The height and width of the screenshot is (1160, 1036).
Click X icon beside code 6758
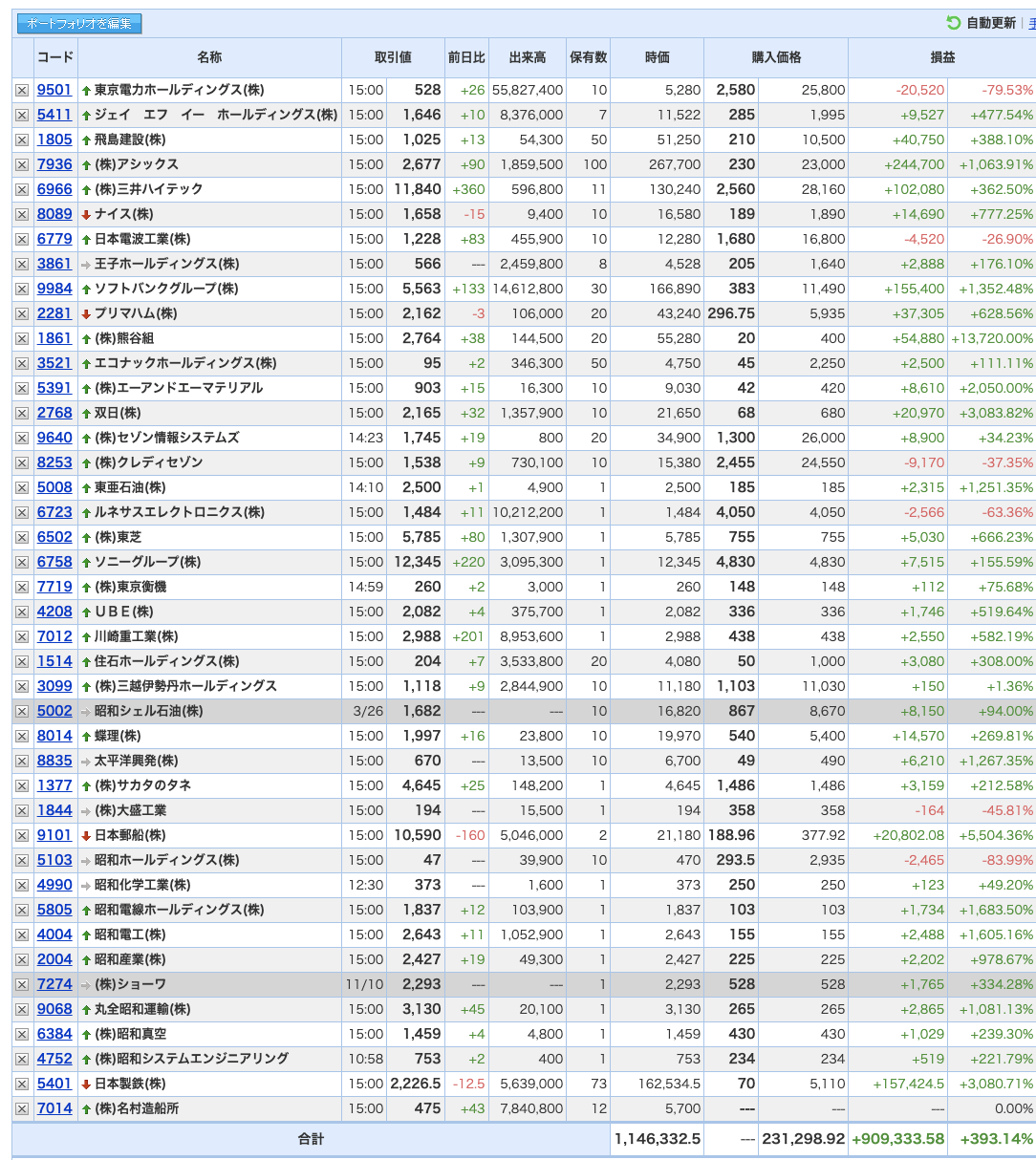coord(22,563)
